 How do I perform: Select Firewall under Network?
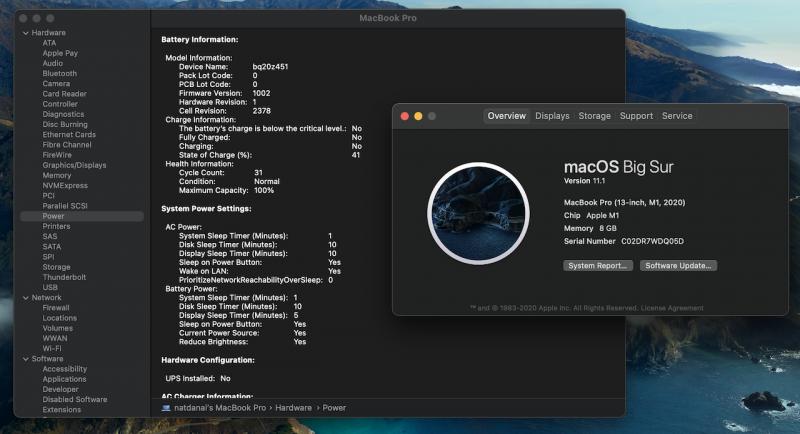pos(56,308)
